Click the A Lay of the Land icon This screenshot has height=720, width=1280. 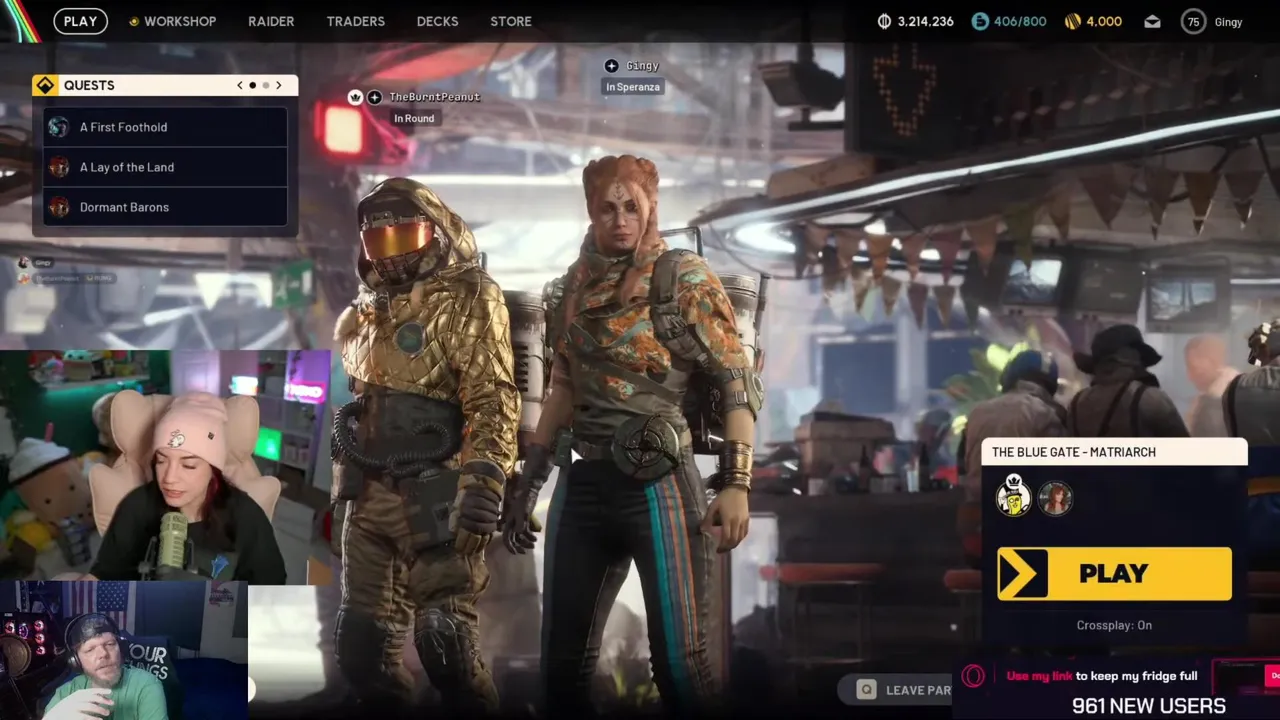[59, 167]
